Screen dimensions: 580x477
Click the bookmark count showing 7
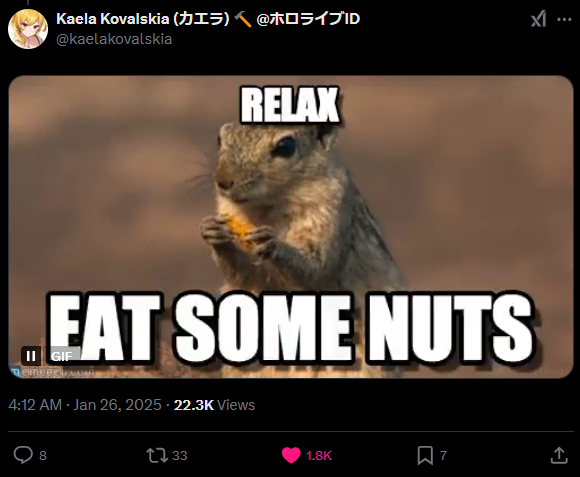443,456
